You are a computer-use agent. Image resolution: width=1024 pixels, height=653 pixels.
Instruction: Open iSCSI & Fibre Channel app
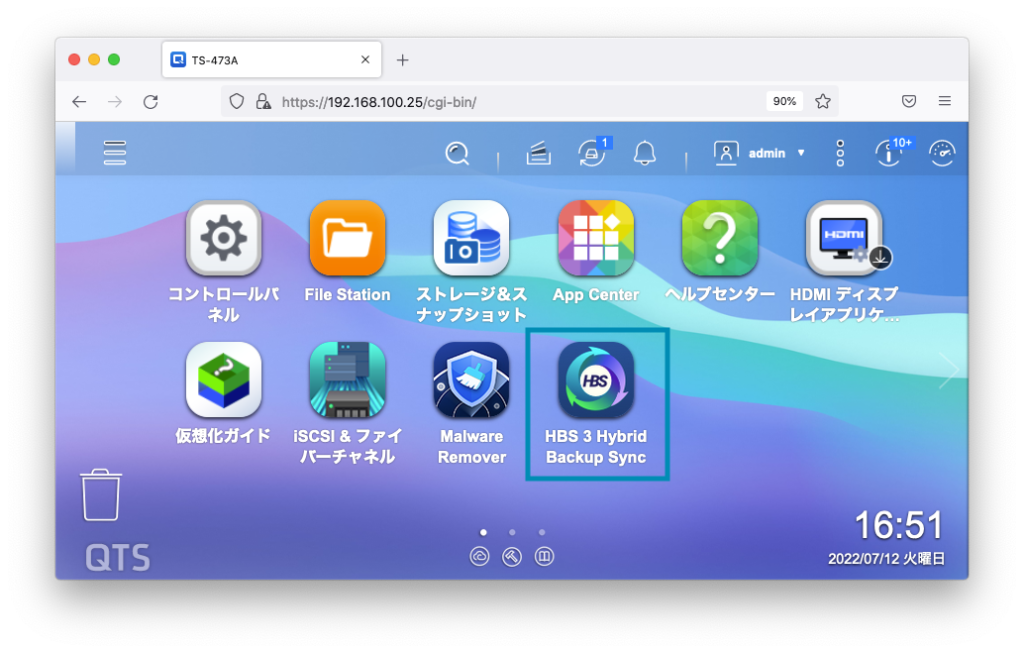[x=347, y=380]
